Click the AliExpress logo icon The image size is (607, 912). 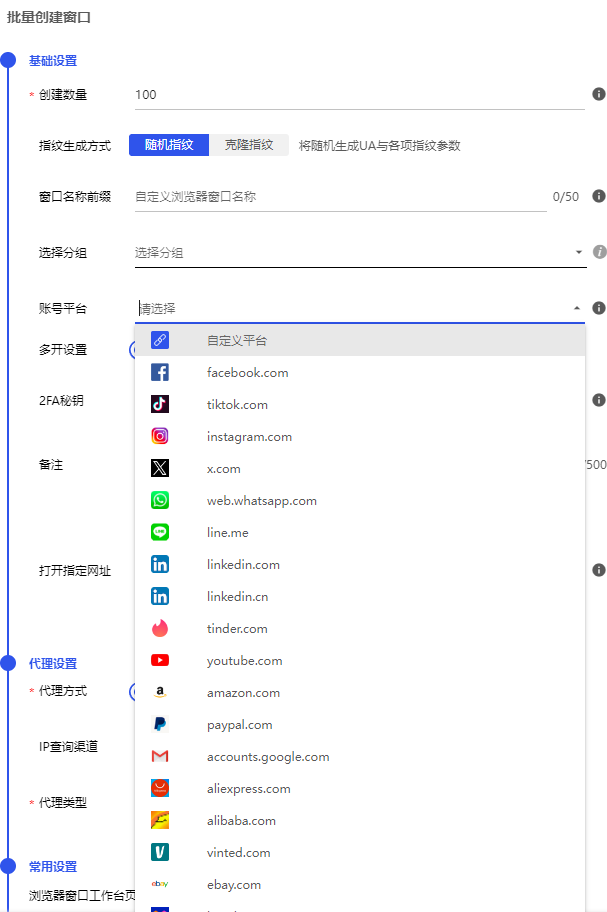click(160, 788)
